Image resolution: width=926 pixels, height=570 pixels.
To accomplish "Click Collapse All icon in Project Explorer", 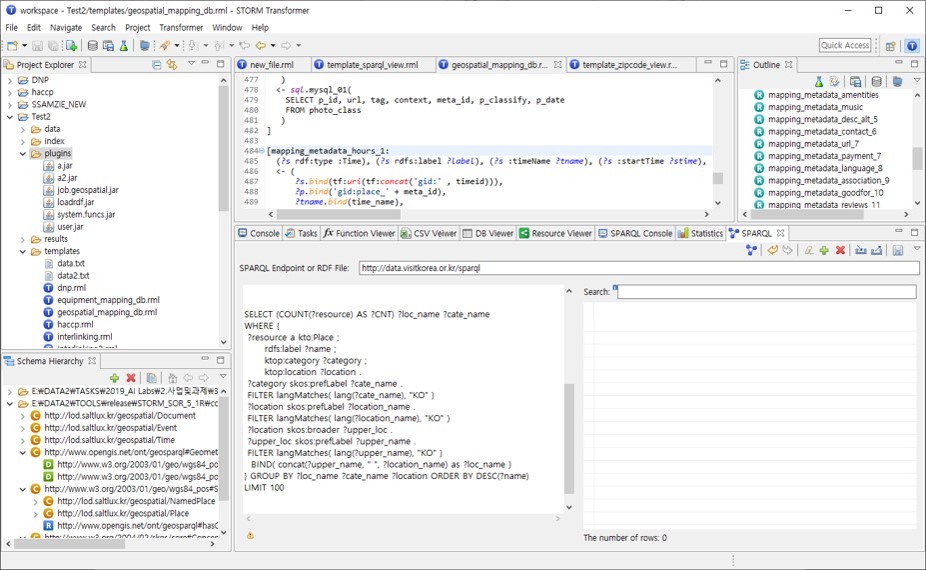I will (156, 64).
